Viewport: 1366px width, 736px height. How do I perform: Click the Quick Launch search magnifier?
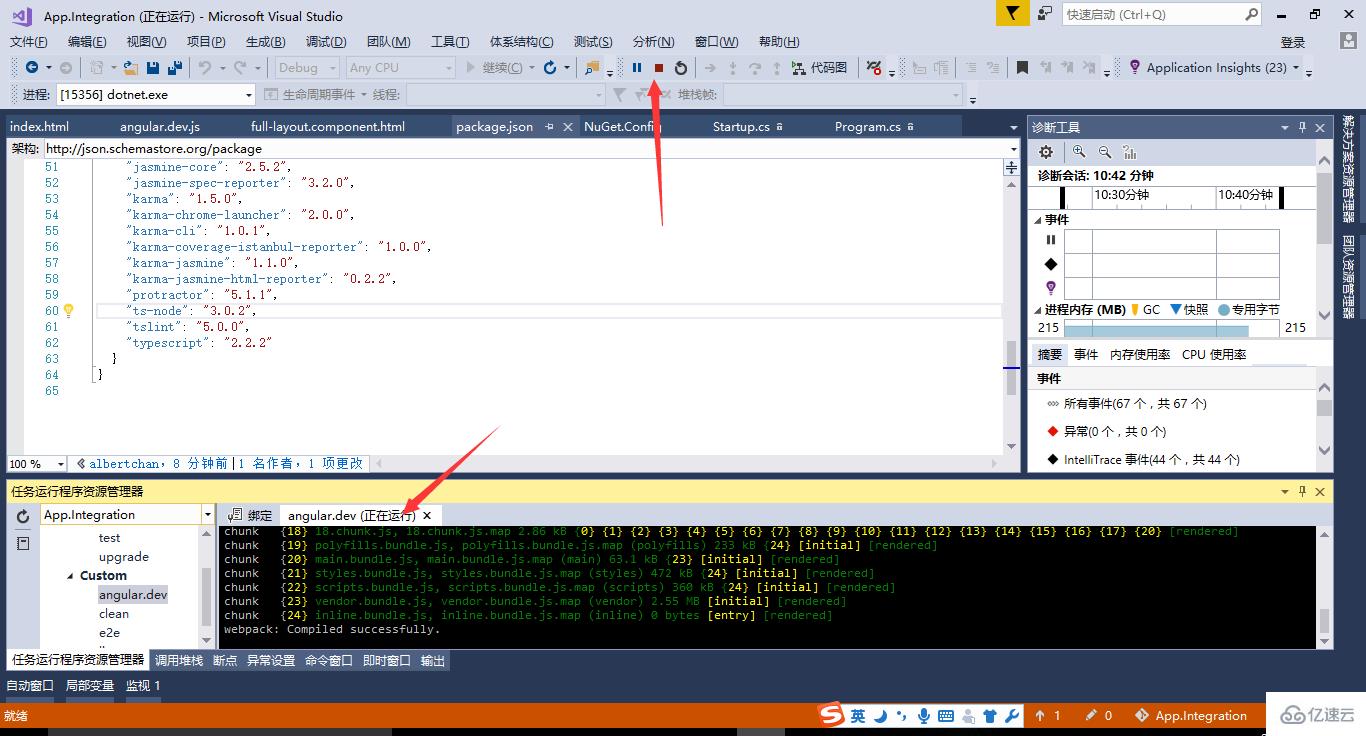(x=1251, y=14)
